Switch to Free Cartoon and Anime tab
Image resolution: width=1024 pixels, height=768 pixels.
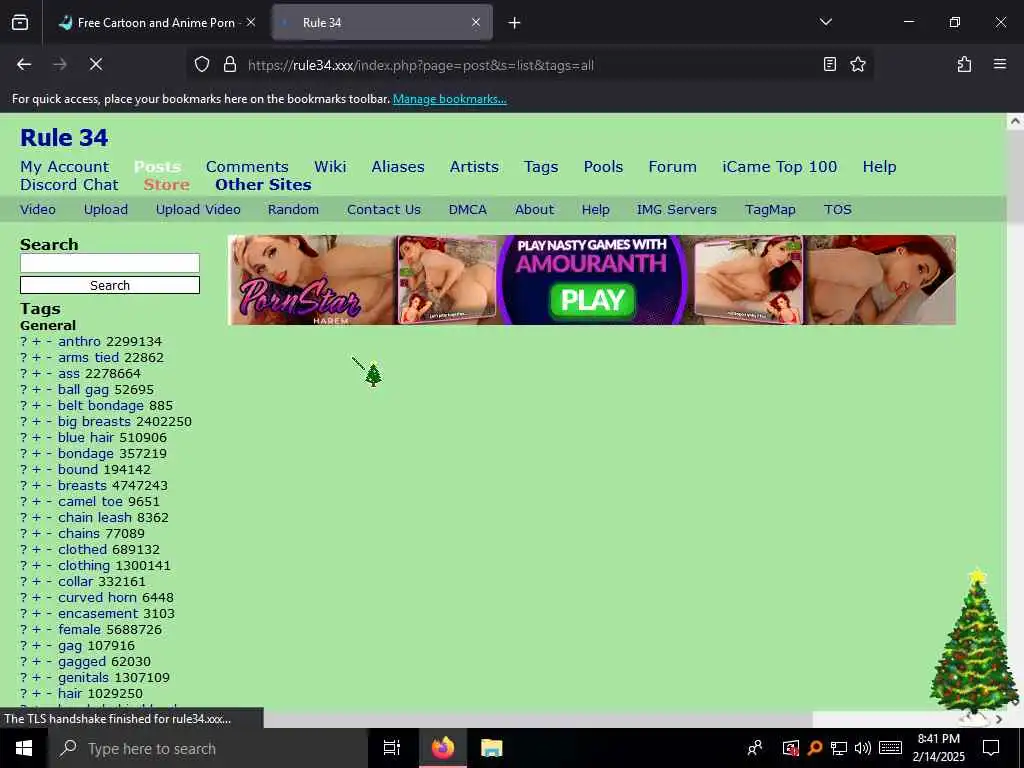[x=156, y=22]
